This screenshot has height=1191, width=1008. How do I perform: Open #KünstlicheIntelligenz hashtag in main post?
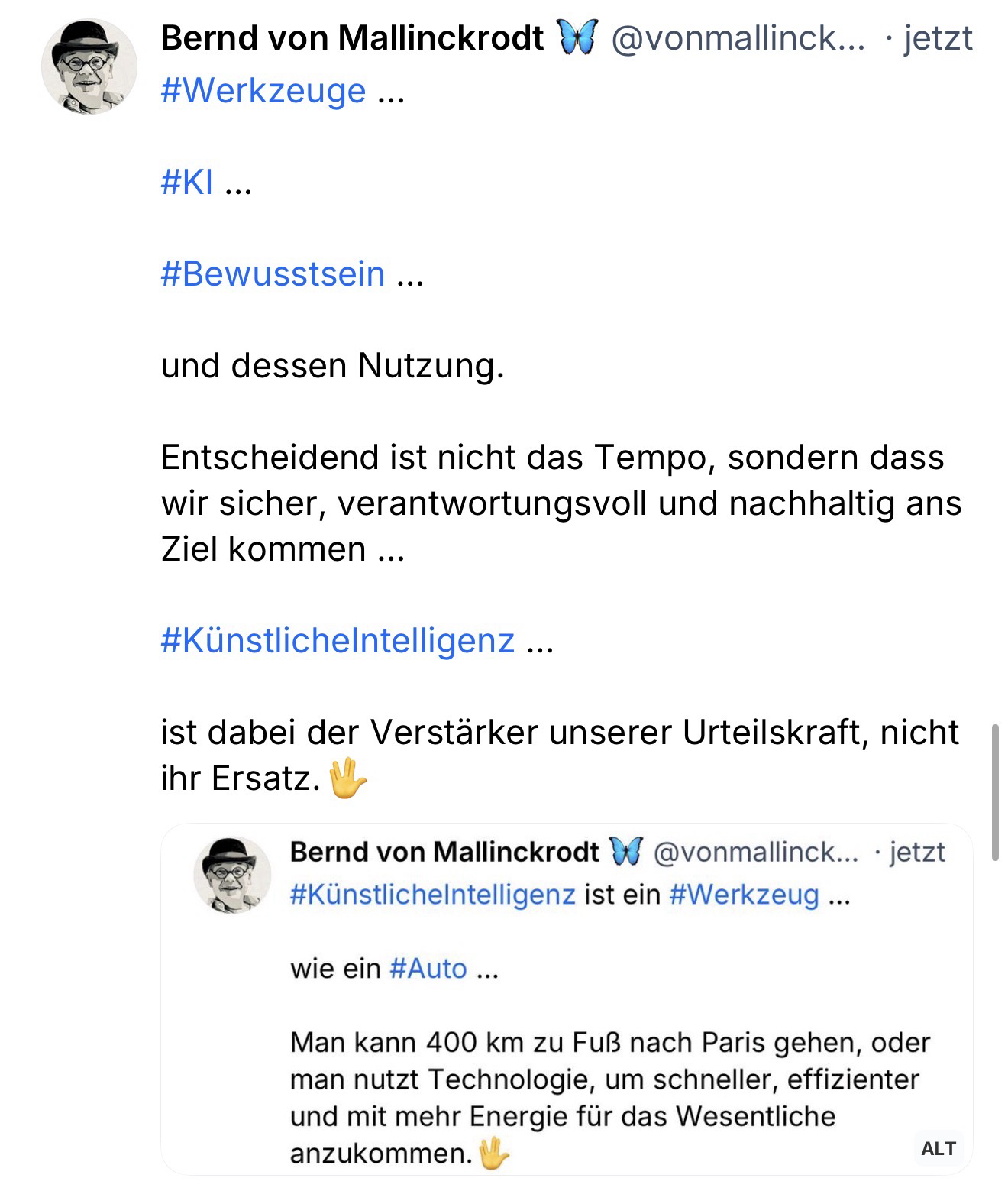coord(338,640)
